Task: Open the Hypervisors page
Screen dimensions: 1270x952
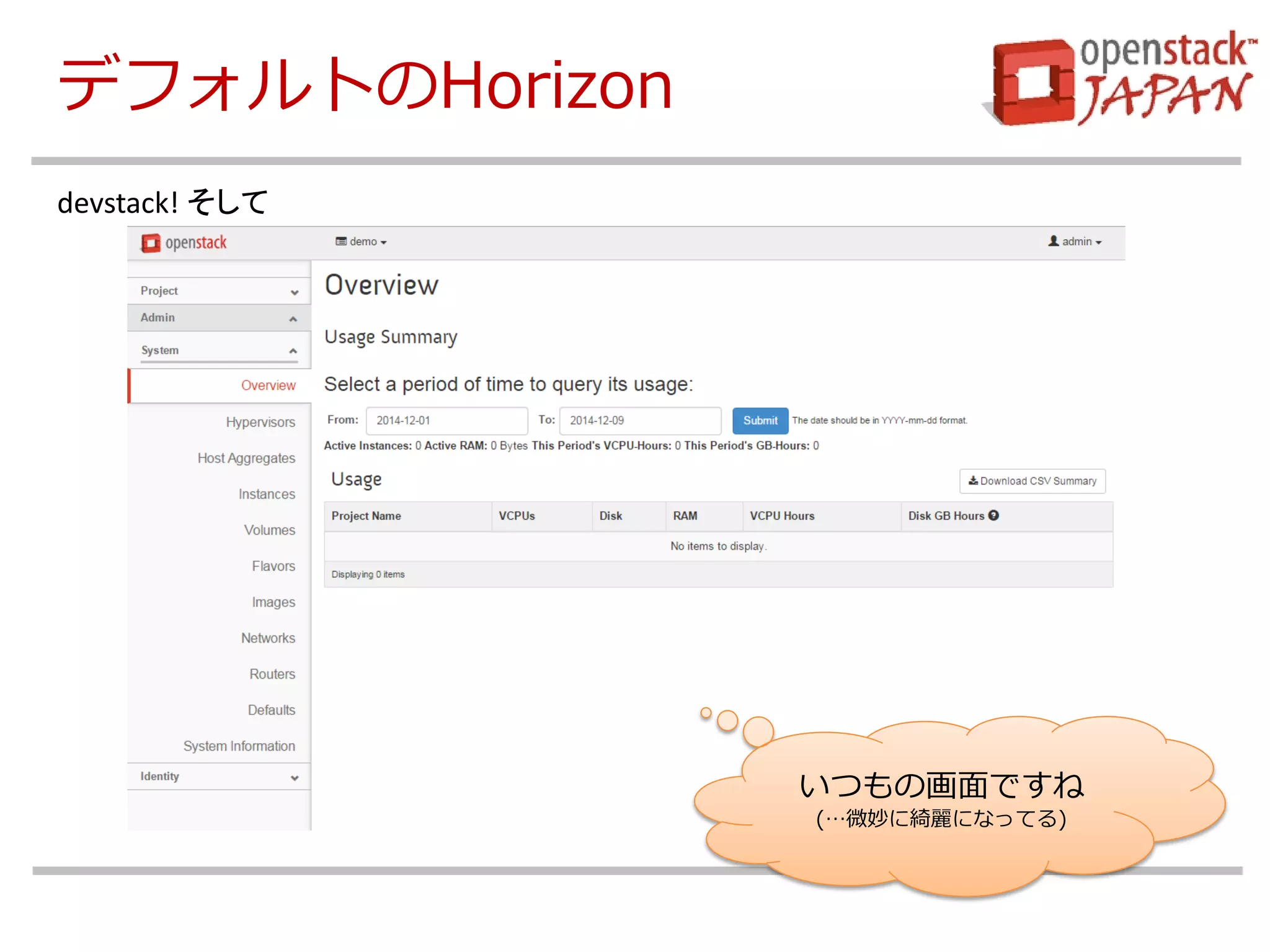Action: [260, 422]
